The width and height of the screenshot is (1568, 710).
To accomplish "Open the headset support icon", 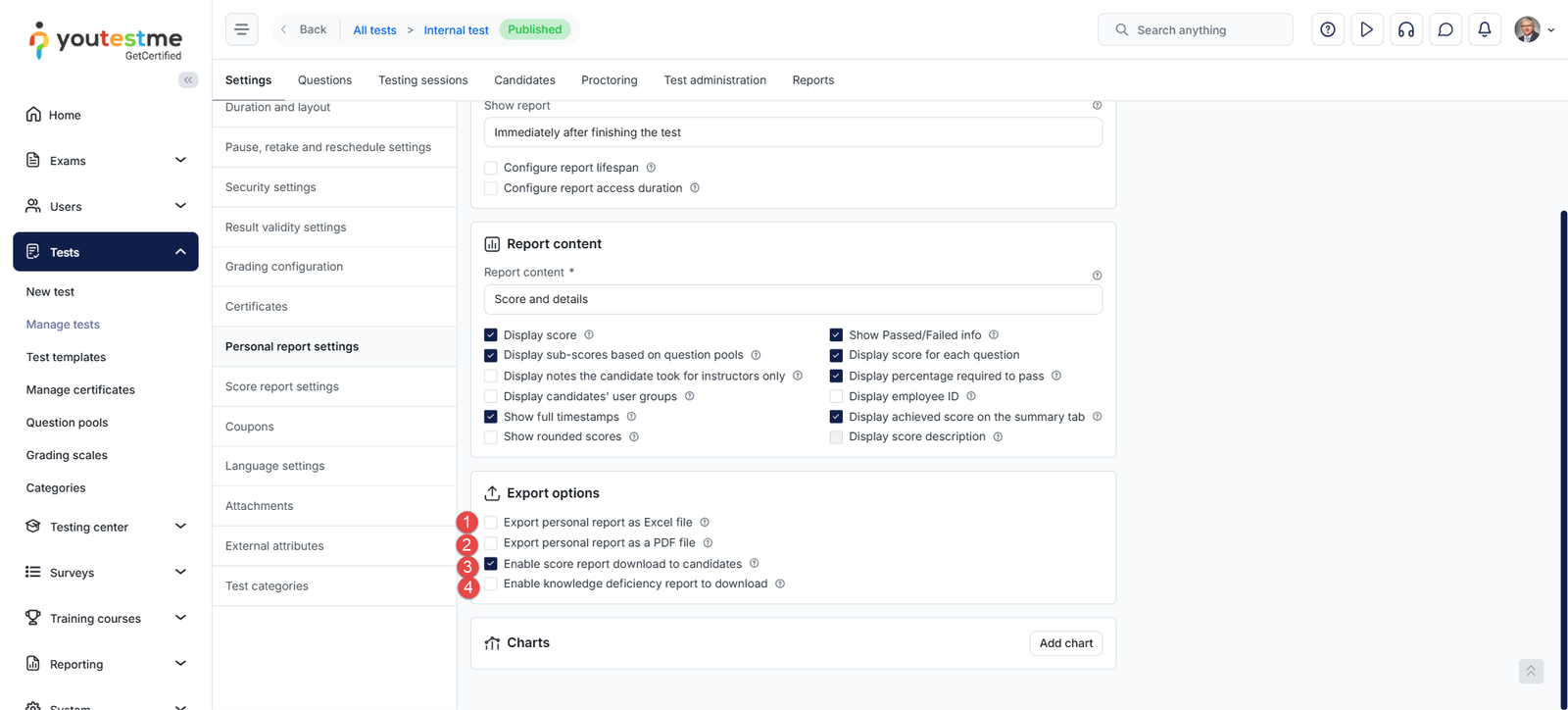I will 1405,29.
